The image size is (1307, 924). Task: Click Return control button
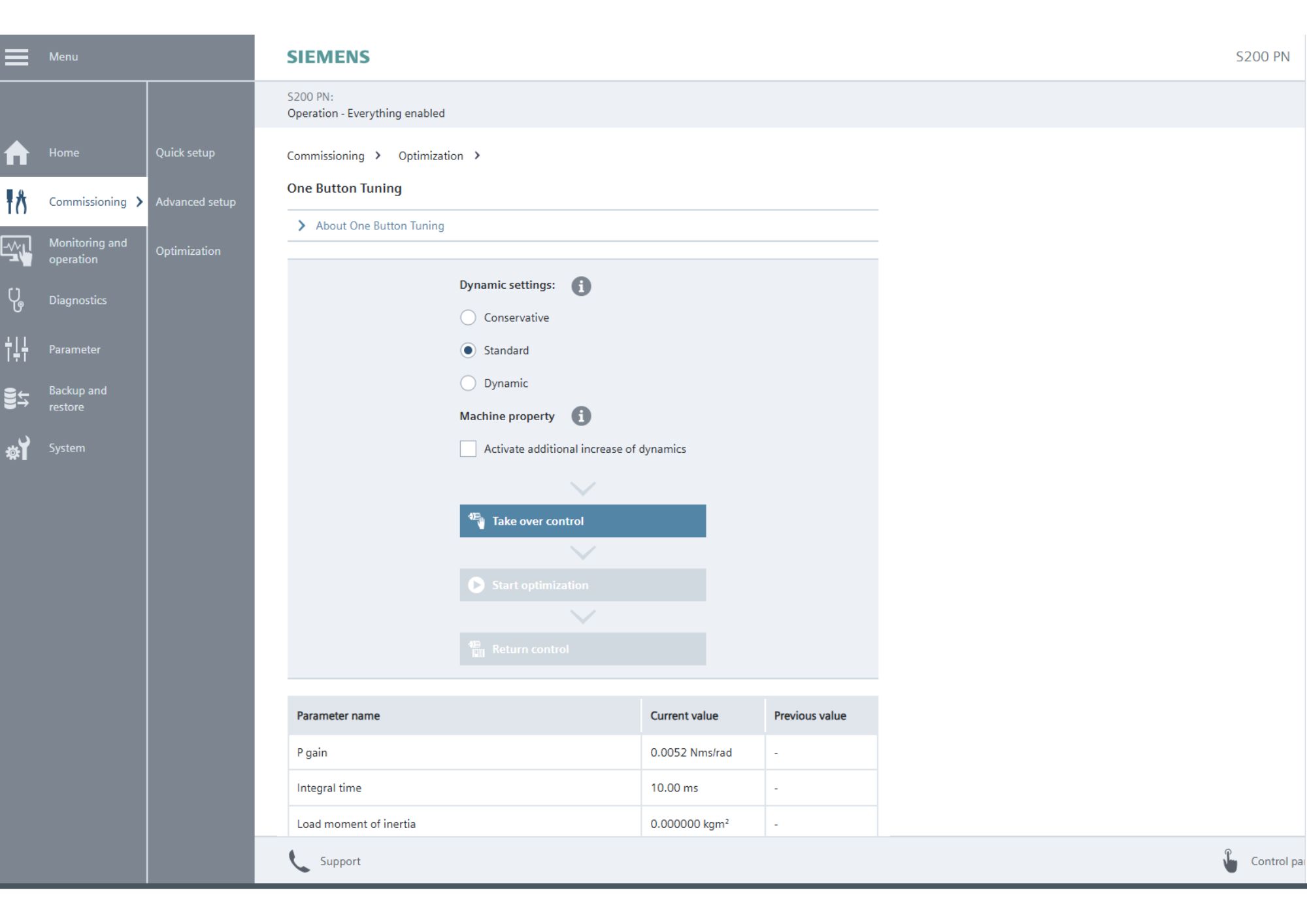tap(582, 649)
